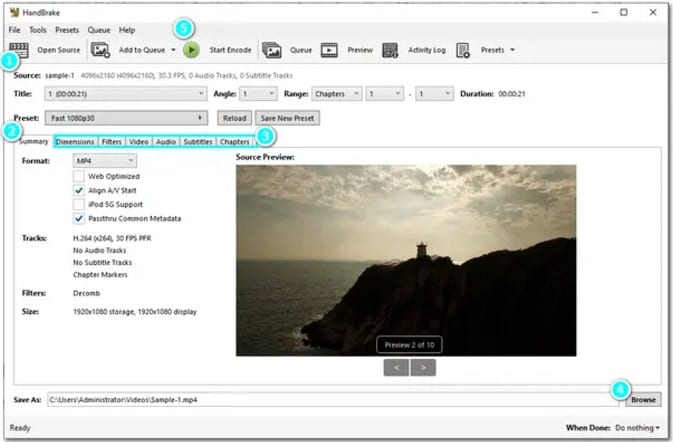Enable iPod 5G Support checkbox
This screenshot has width=673, height=442.
pos(79,204)
